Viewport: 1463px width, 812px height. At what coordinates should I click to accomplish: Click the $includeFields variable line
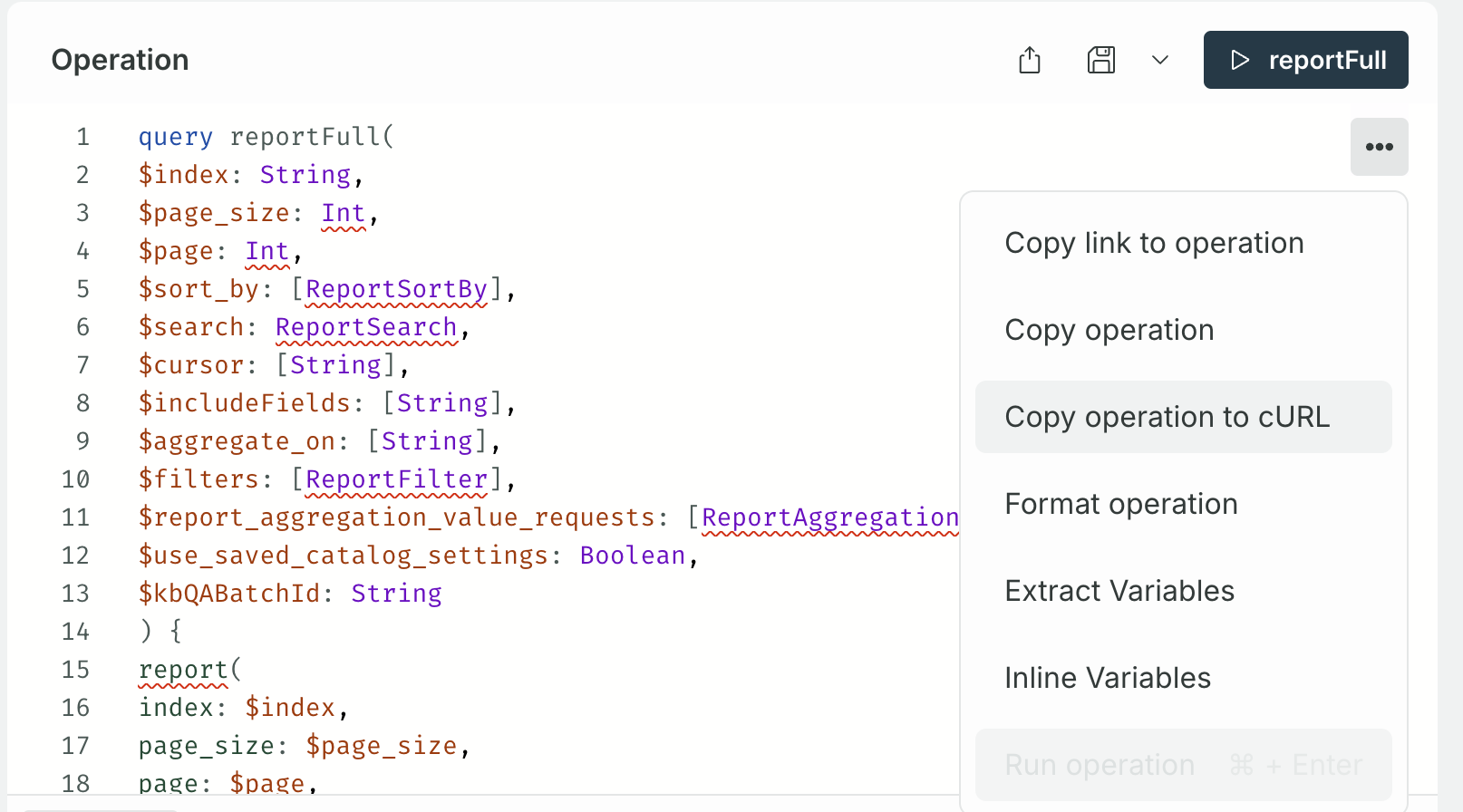click(327, 403)
